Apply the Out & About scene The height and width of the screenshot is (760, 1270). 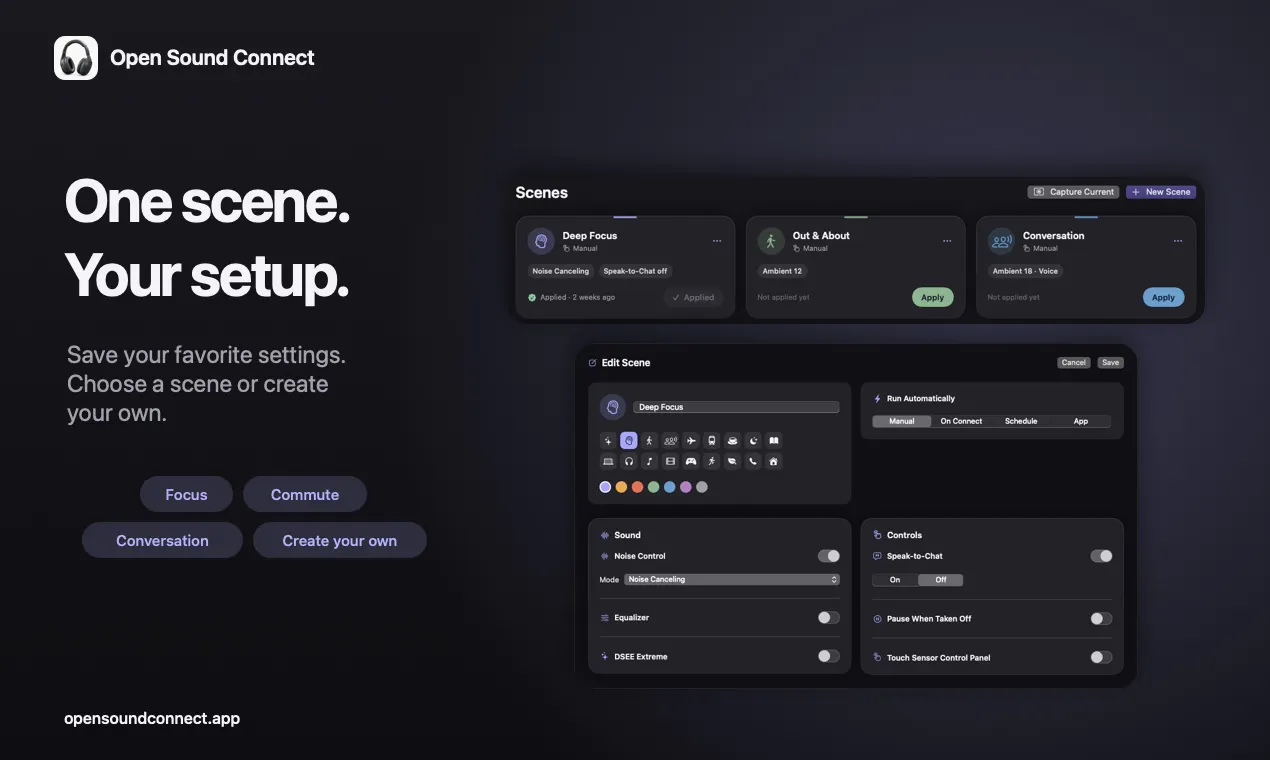[933, 297]
